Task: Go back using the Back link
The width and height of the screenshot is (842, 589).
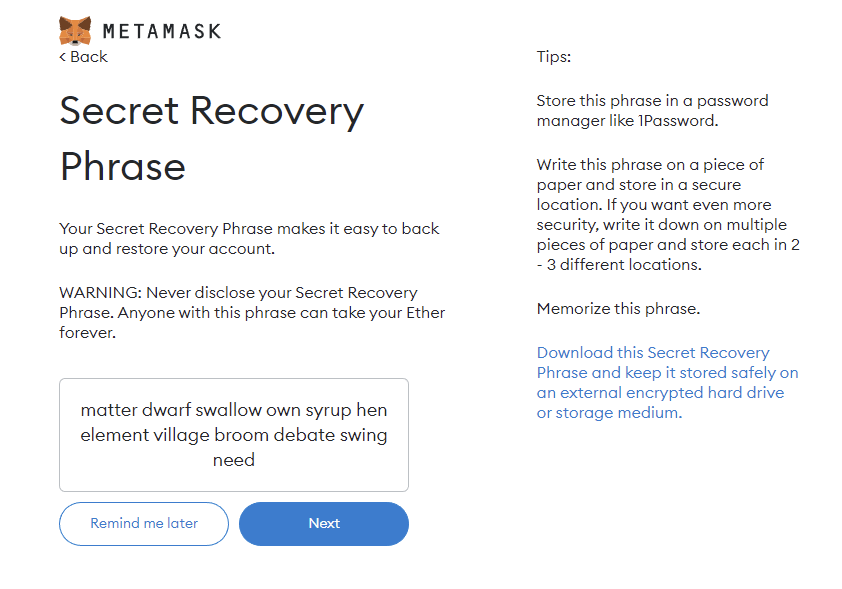Action: click(x=83, y=57)
